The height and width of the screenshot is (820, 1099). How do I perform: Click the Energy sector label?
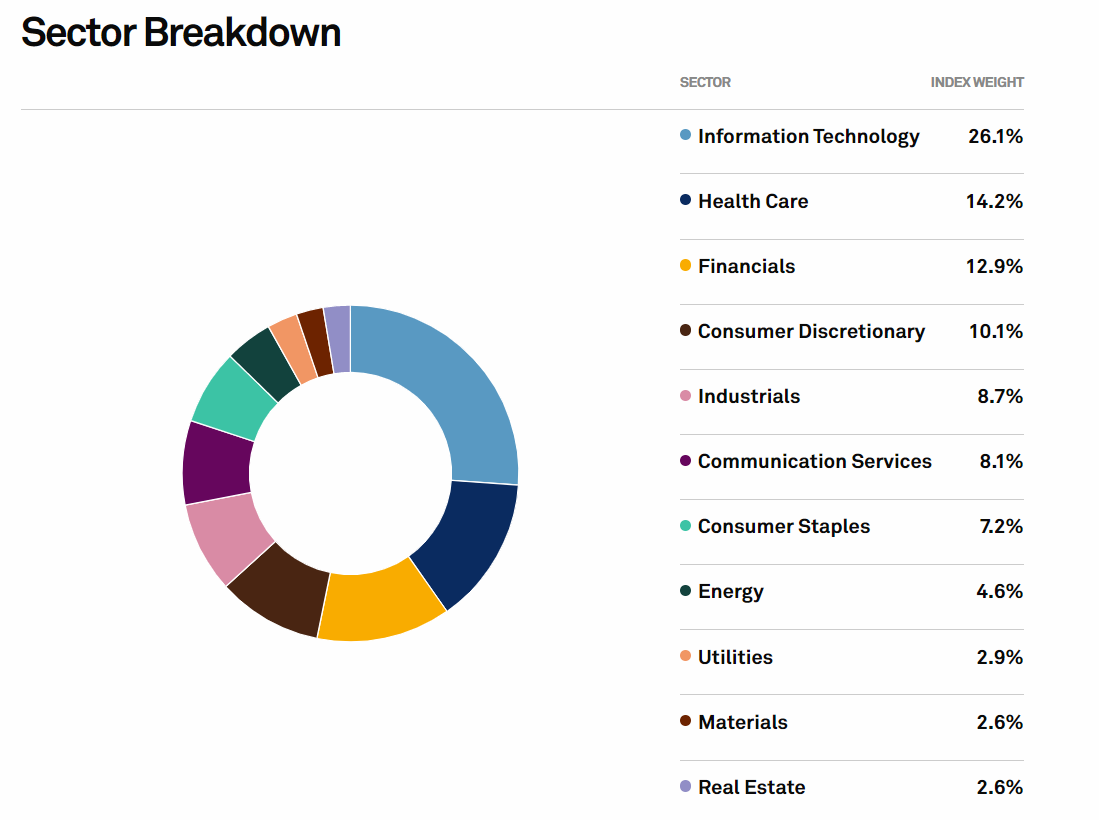[730, 591]
